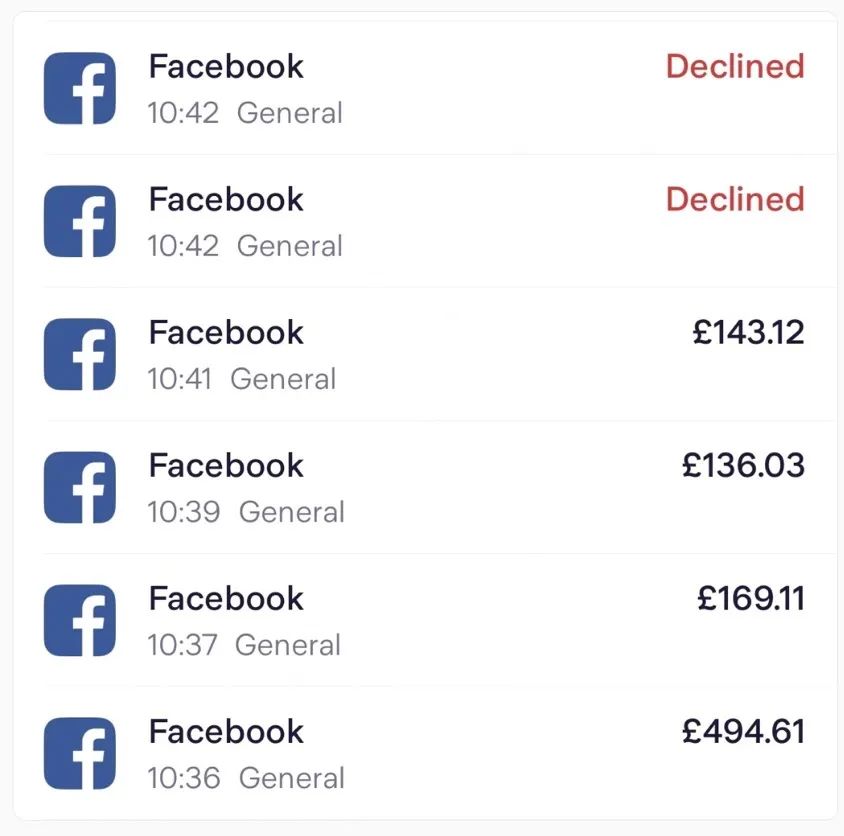844x836 pixels.
Task: Click the General category on 10:37 transaction
Action: pos(288,646)
